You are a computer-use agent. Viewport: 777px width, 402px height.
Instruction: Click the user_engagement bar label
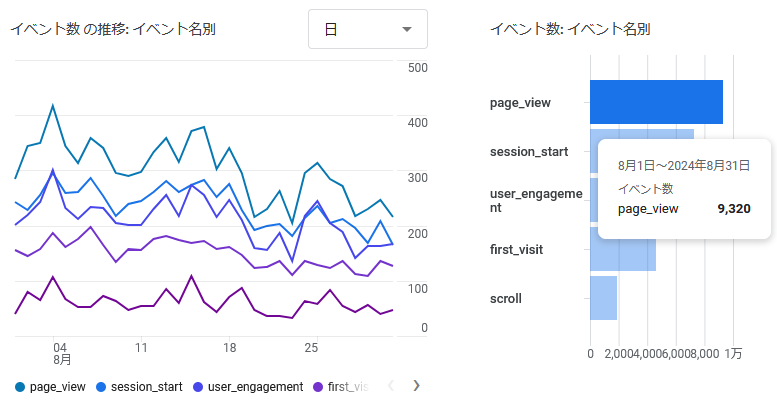click(536, 201)
